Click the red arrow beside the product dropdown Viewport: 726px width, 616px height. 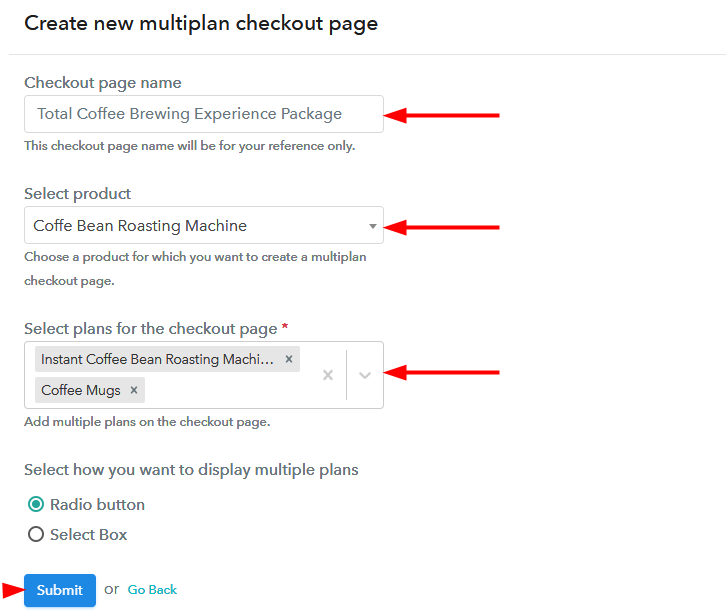pyautogui.click(x=441, y=227)
